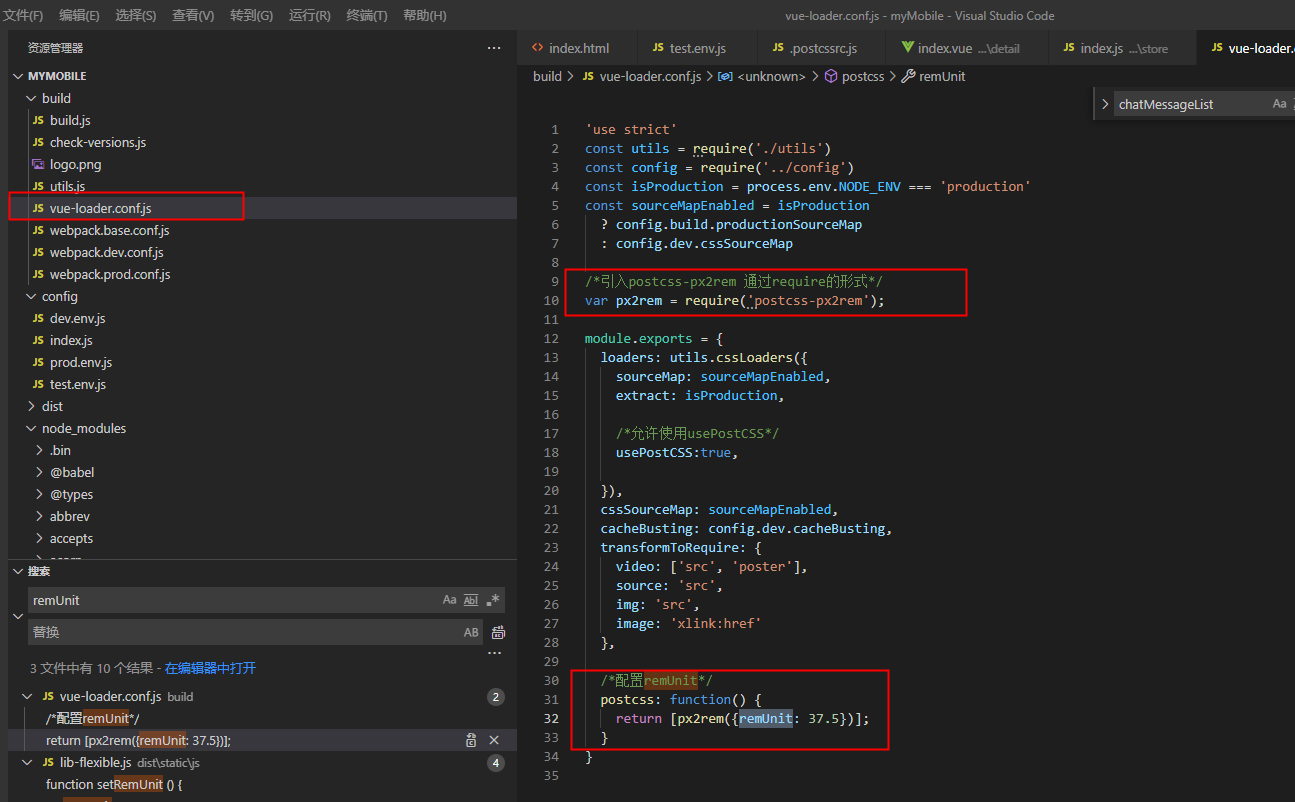Toggle preserve case AB icon in replace field
This screenshot has height=802, width=1295.
click(471, 632)
